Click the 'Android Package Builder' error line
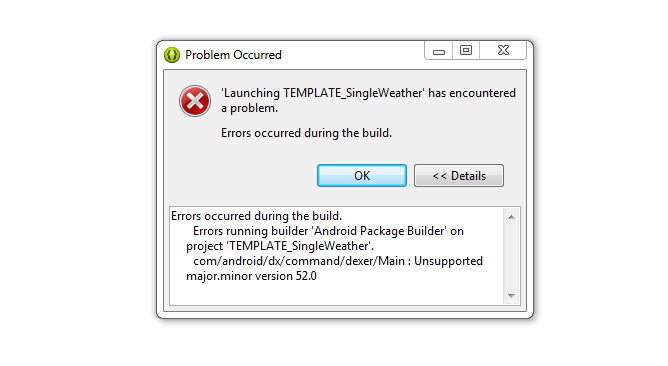This screenshot has width=668, height=366. pos(328,231)
